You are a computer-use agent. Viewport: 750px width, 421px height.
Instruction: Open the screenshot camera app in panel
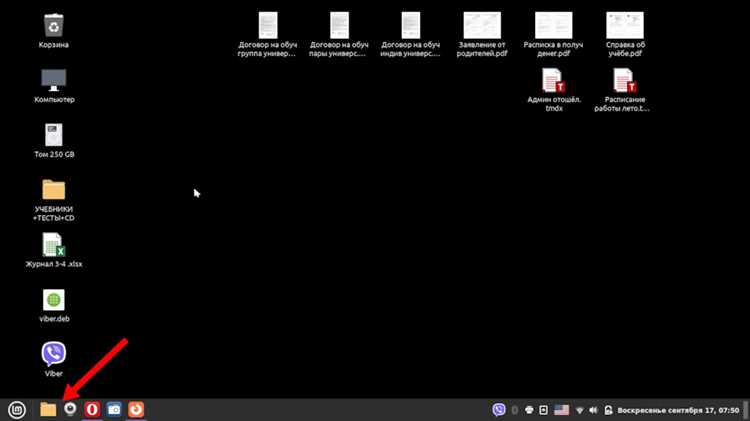[x=114, y=410]
